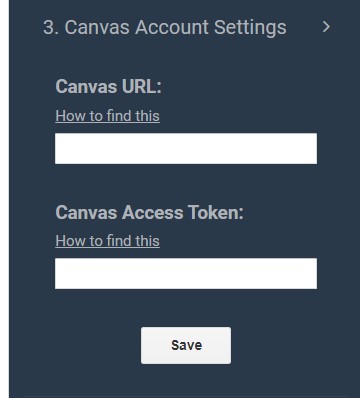This screenshot has width=360, height=398.
Task: Click the 'Canvas Account Settings' title text
Action: click(175, 27)
